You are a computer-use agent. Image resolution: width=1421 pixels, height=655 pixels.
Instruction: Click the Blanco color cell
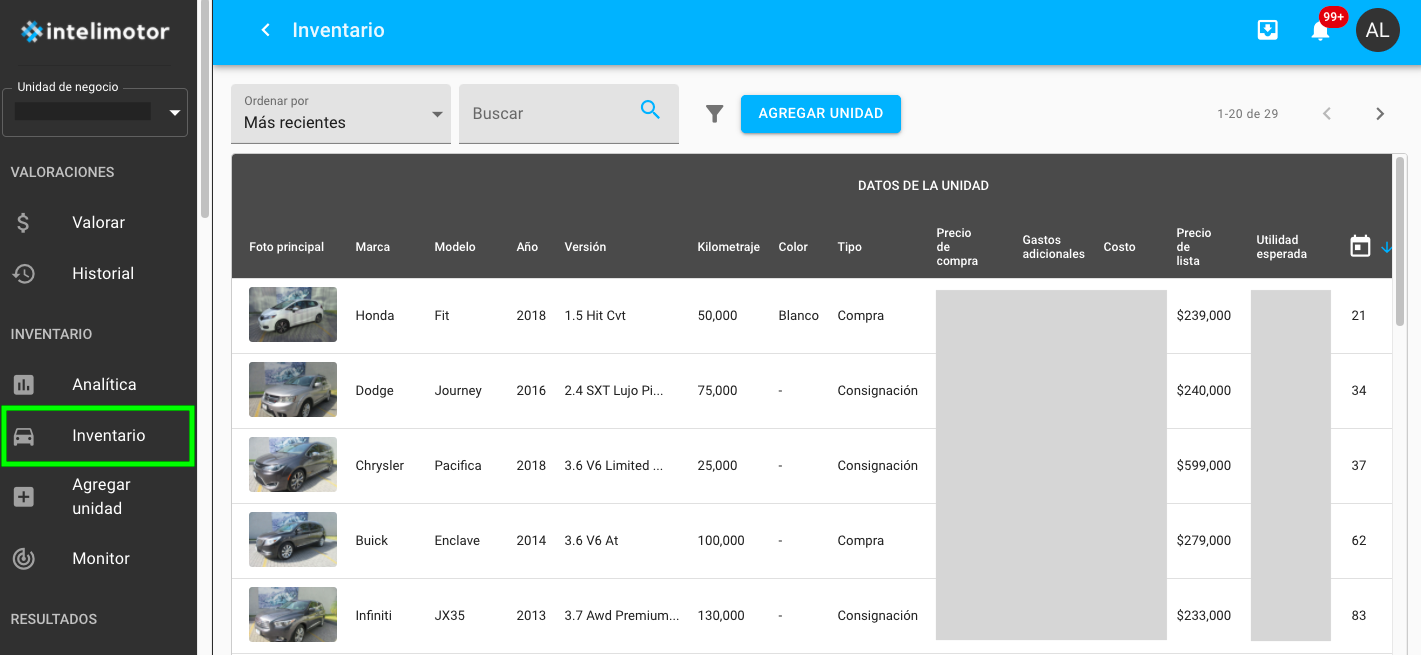(x=798, y=315)
